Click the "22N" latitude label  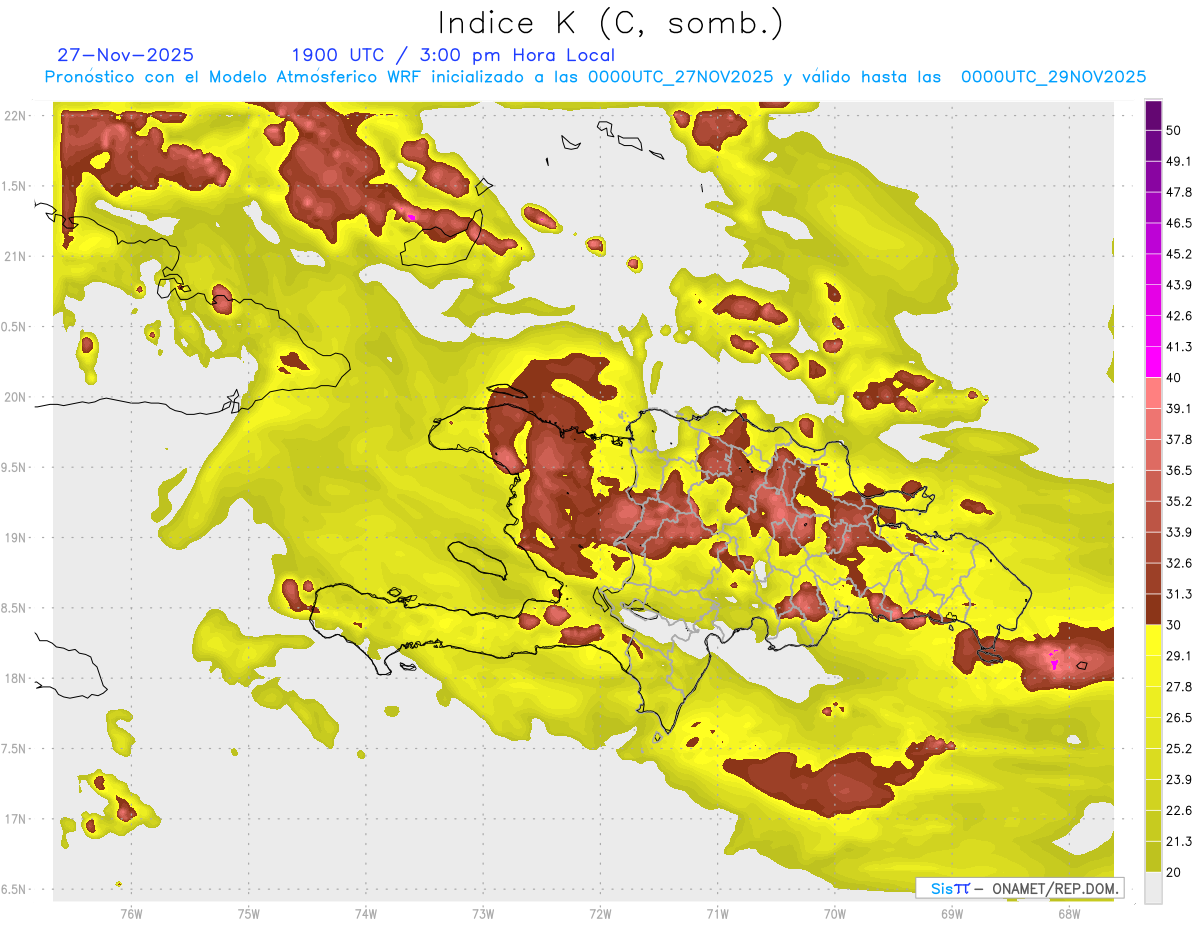click(x=15, y=116)
